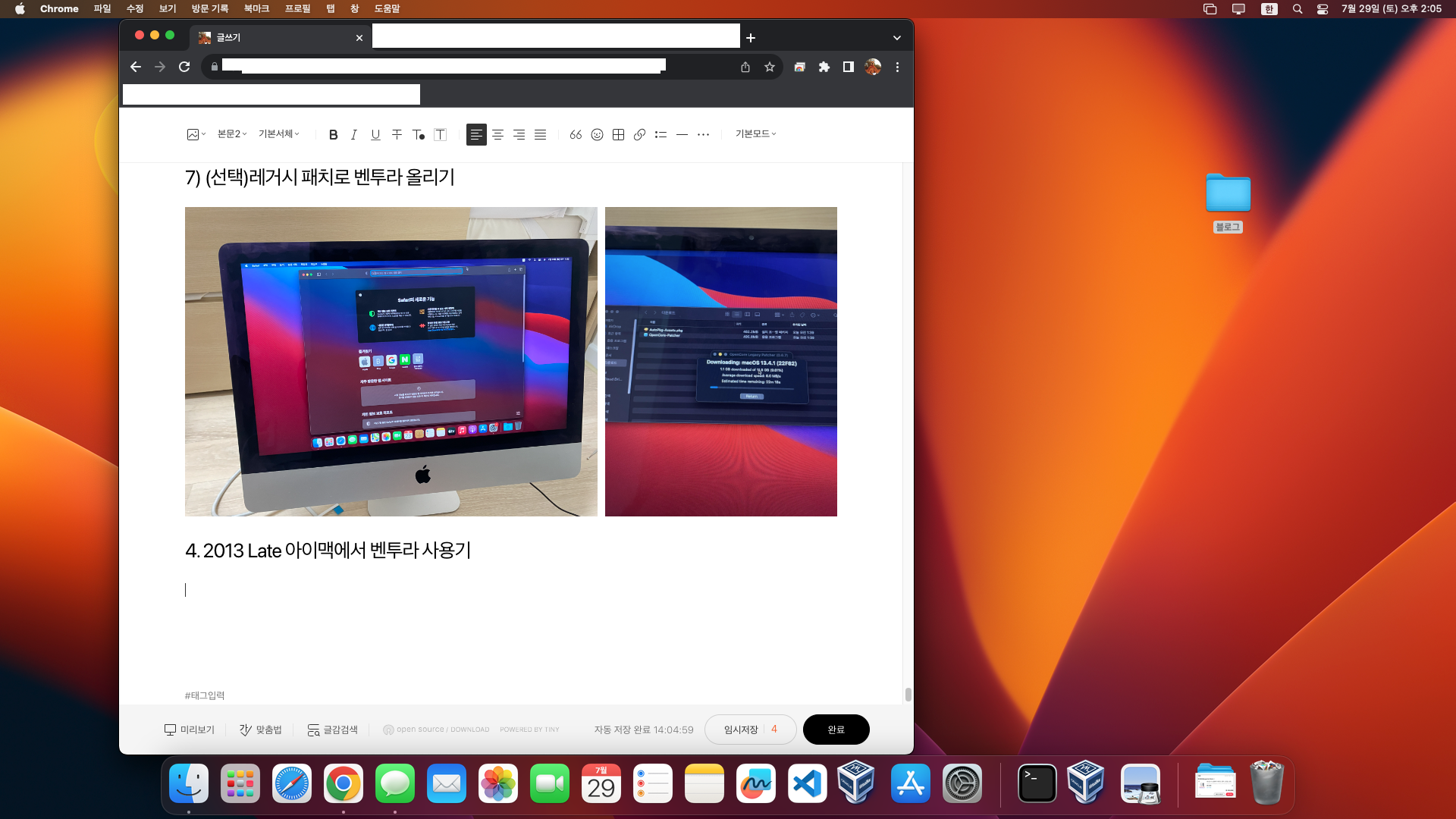Insert a blockquote
This screenshot has width=1456, height=819.
pos(576,134)
